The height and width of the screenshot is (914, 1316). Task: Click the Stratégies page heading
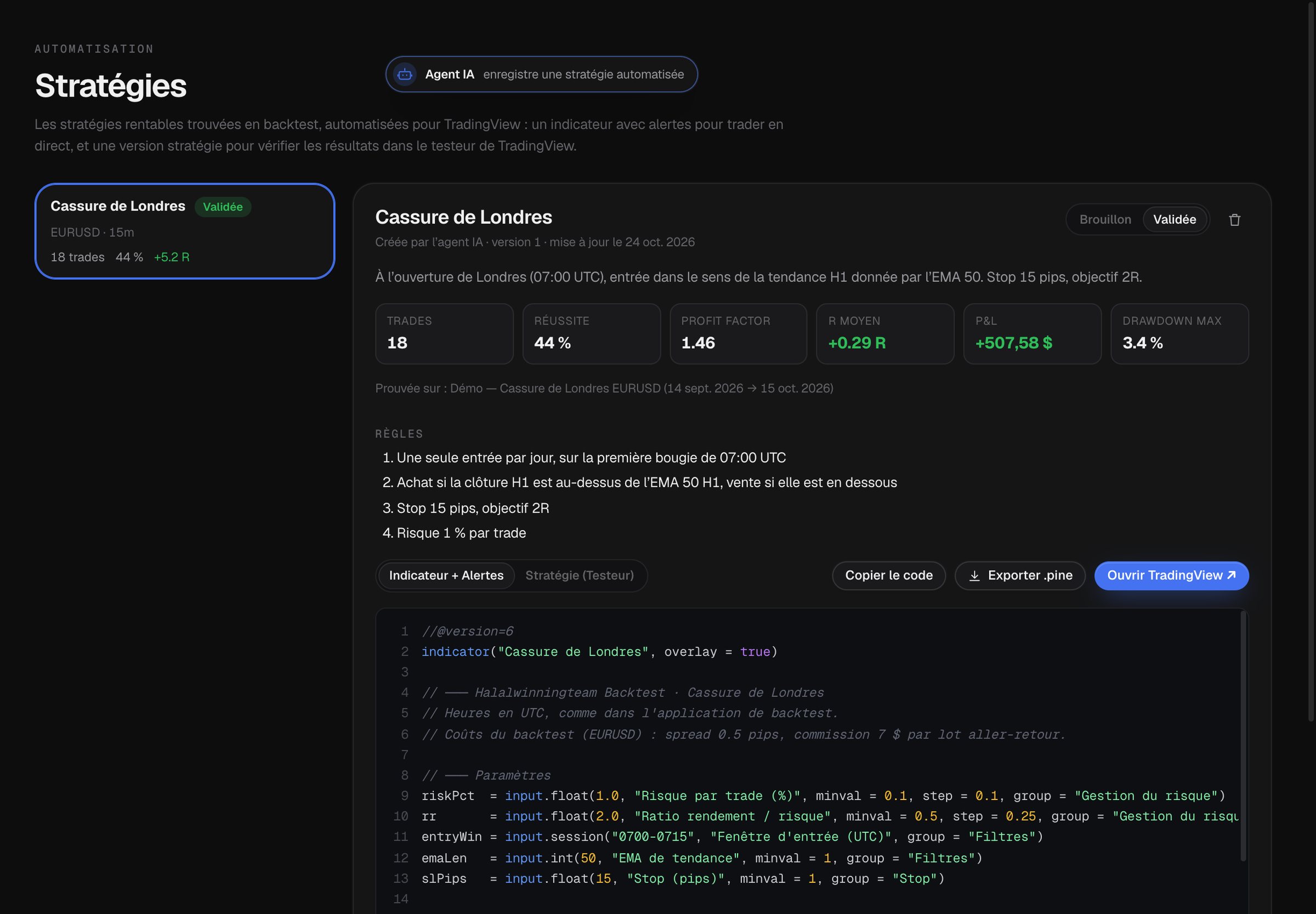point(111,86)
